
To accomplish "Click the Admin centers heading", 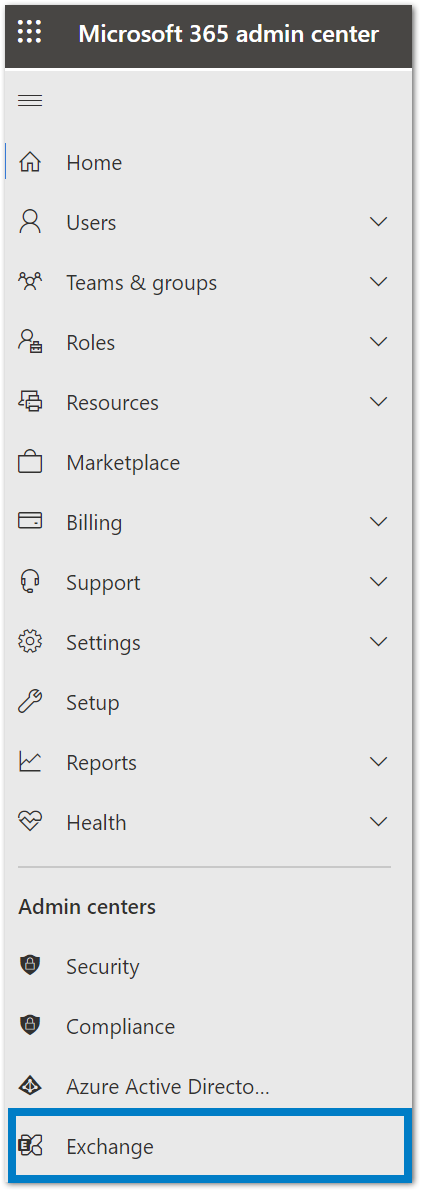I will [x=87, y=907].
